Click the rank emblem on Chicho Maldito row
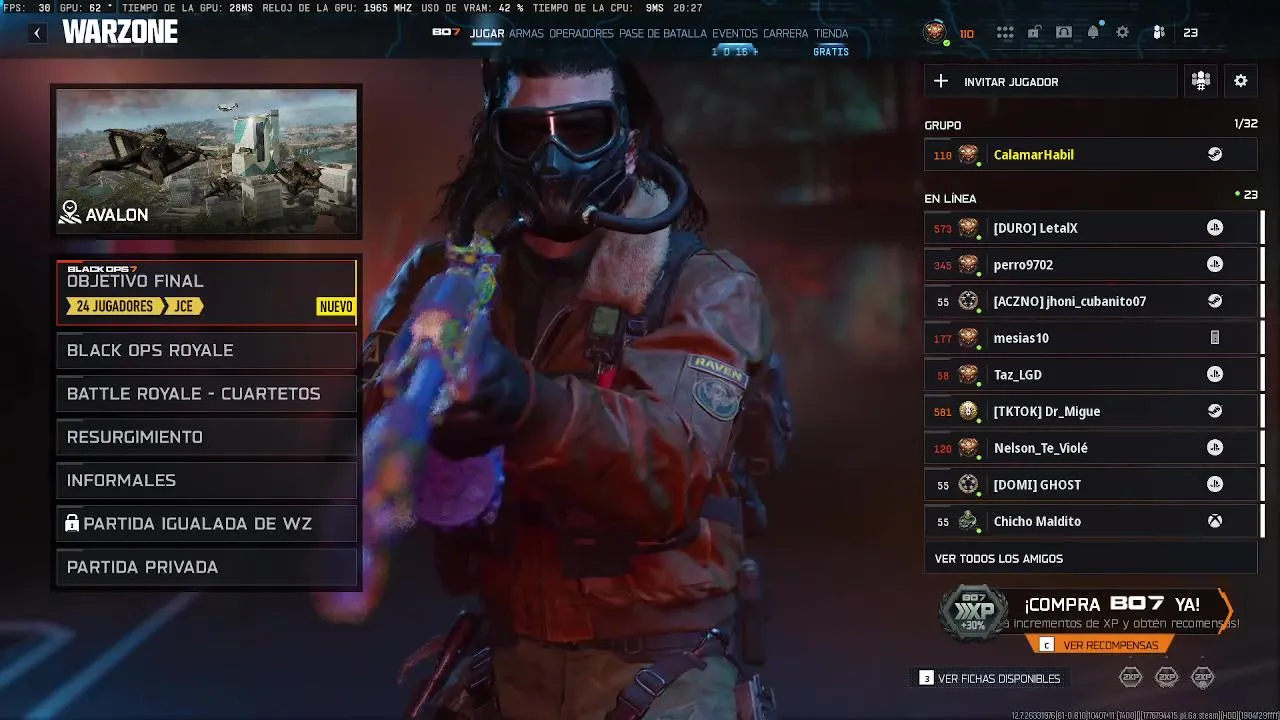This screenshot has width=1280, height=720. pos(968,521)
